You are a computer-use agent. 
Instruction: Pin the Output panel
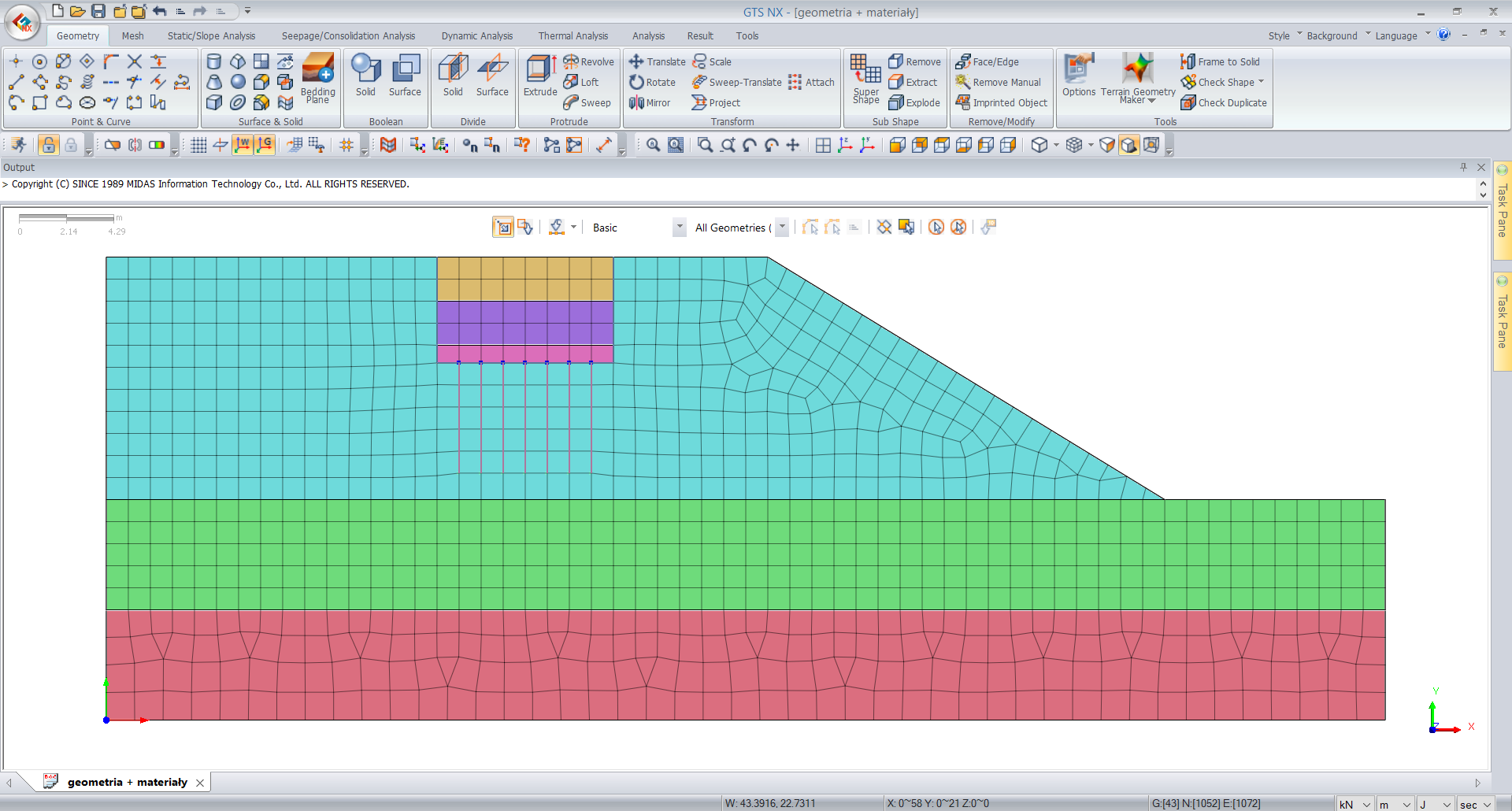click(1463, 167)
